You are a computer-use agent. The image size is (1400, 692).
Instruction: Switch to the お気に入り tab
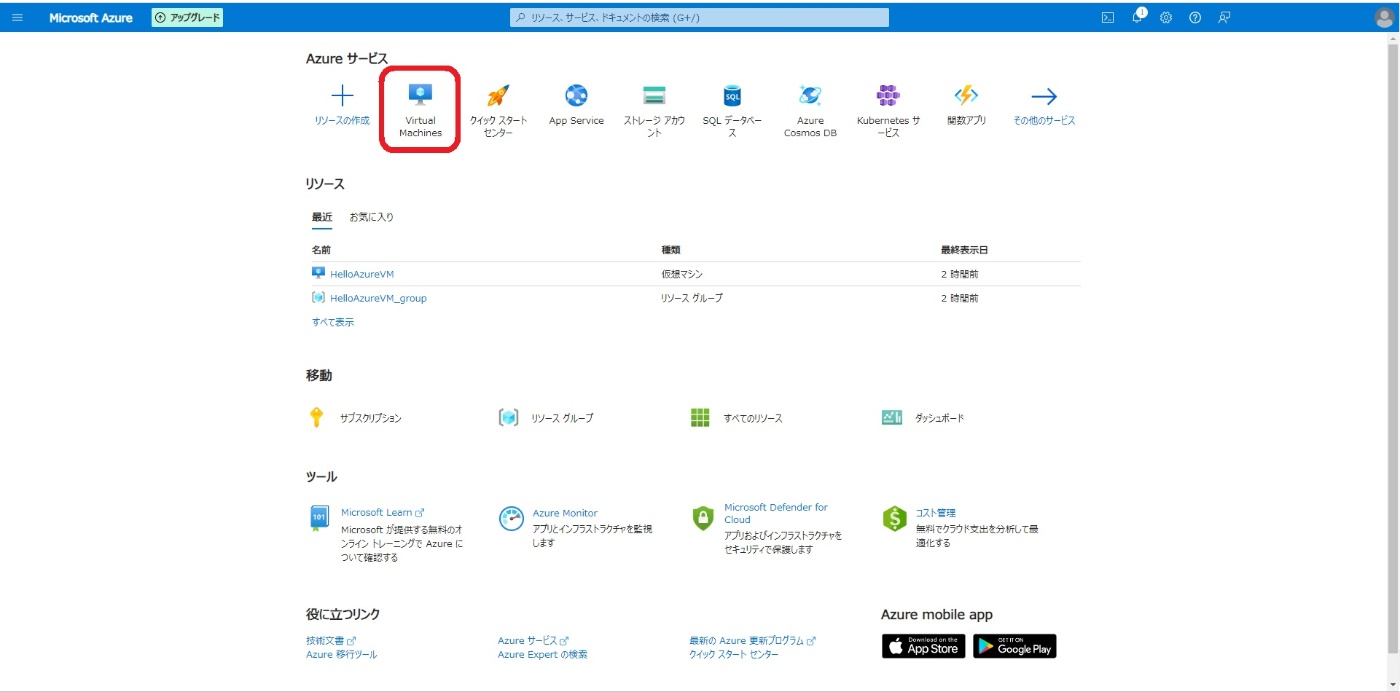point(371,217)
